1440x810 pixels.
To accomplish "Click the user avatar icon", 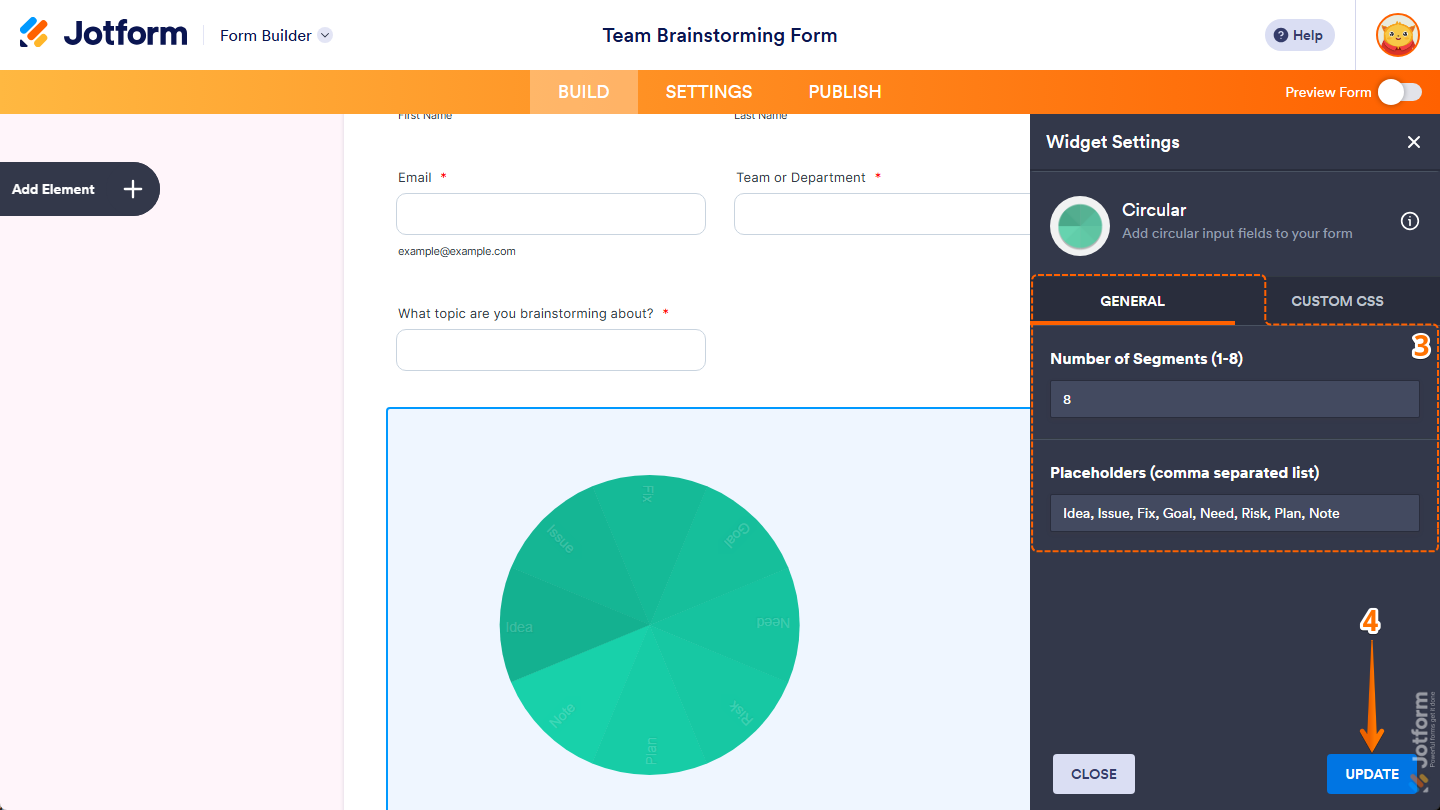I will 1397,35.
